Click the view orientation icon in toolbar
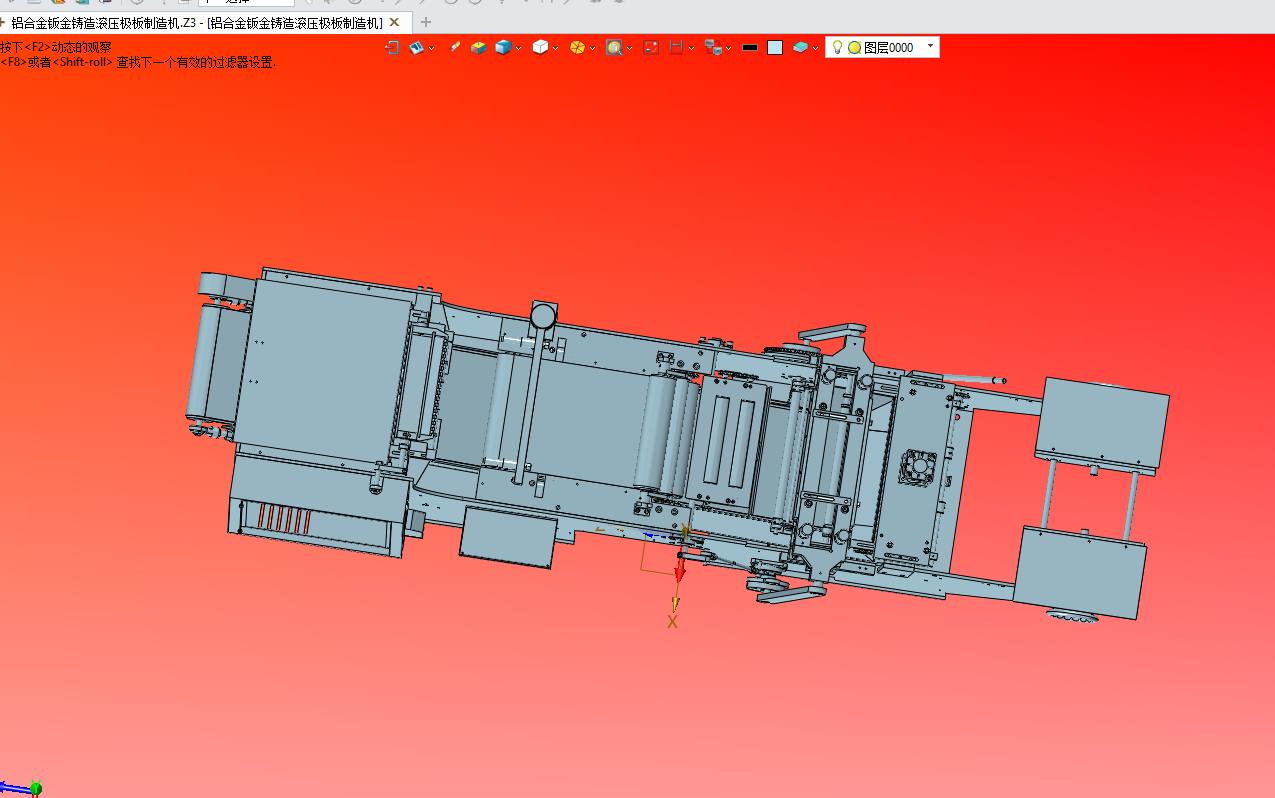Image resolution: width=1275 pixels, height=798 pixels. [x=417, y=47]
